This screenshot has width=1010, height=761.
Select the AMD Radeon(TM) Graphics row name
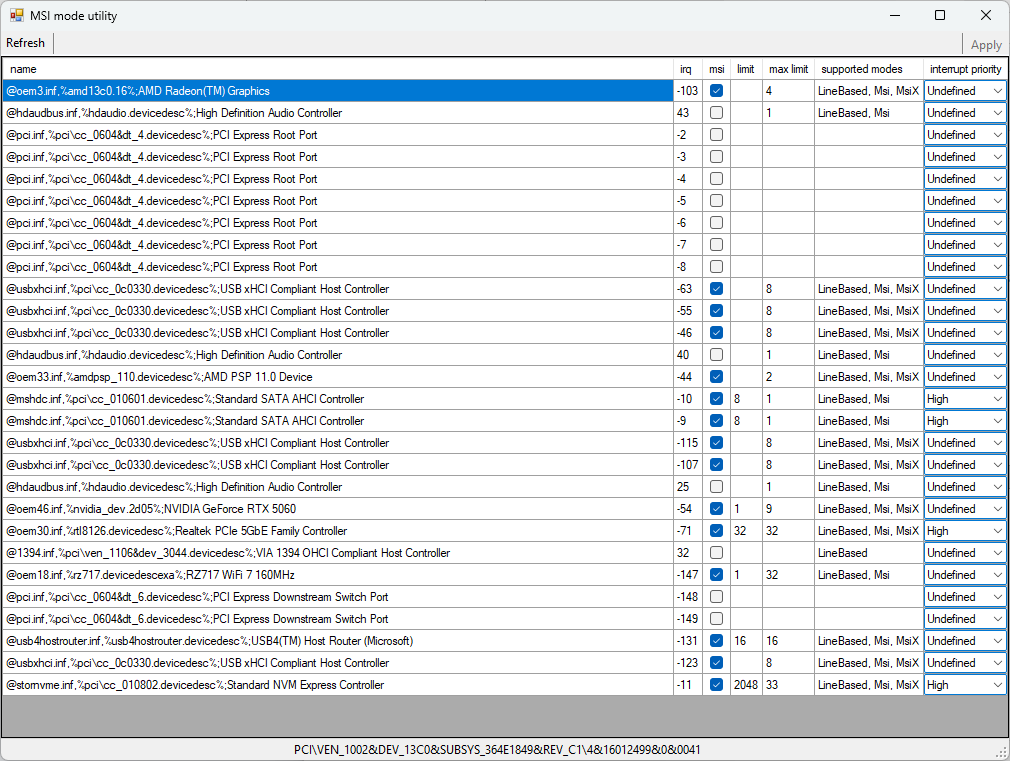(338, 91)
